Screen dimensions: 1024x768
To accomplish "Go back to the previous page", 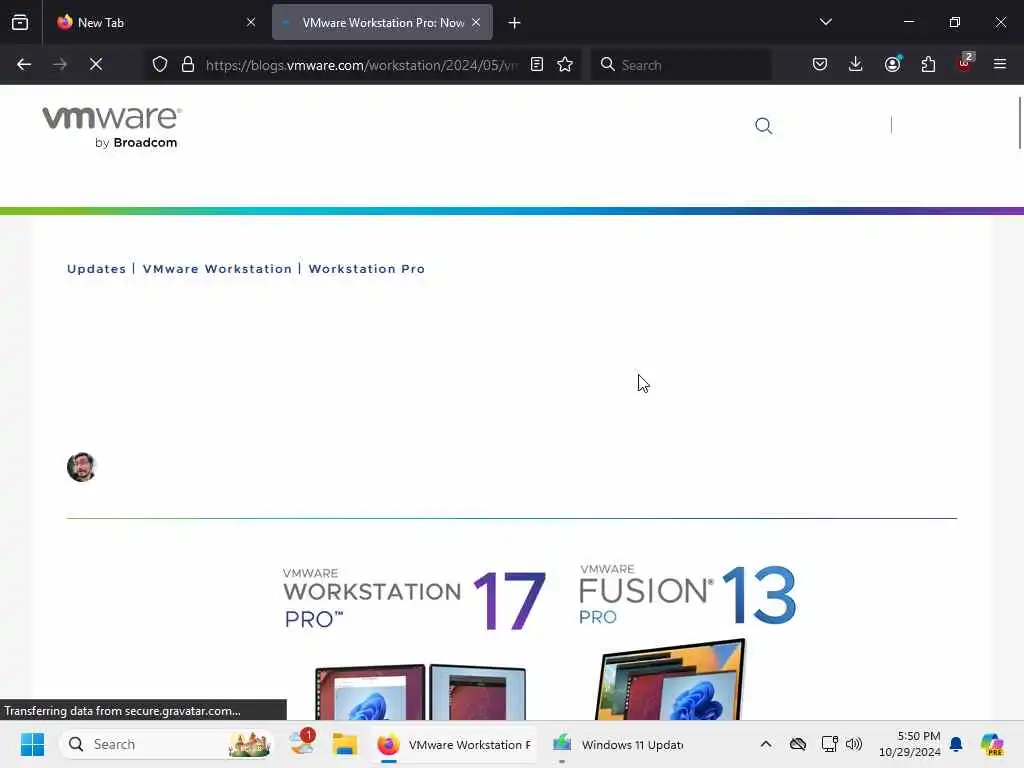I will 24,65.
